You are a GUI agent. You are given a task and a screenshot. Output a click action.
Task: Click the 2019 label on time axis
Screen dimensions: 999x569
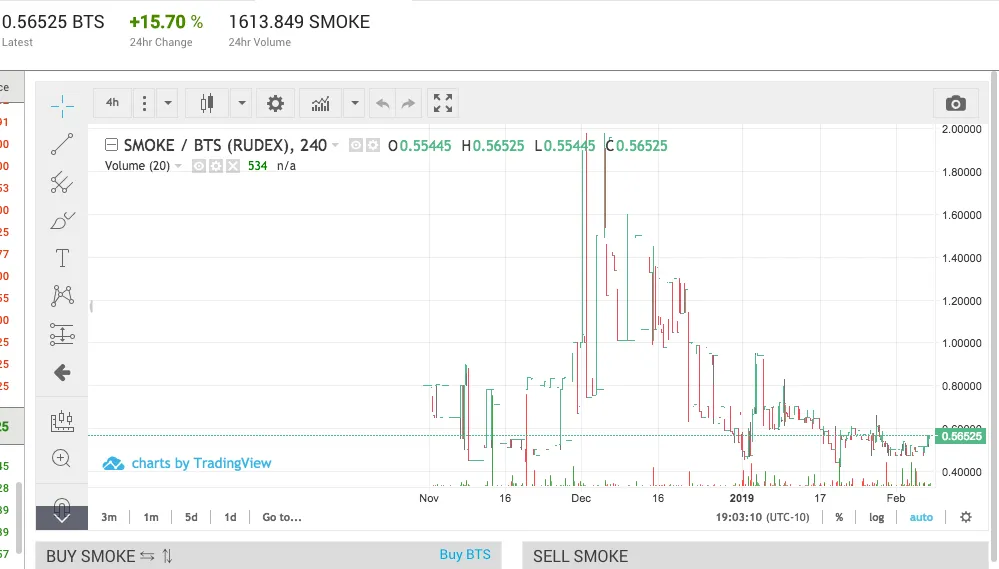click(742, 498)
